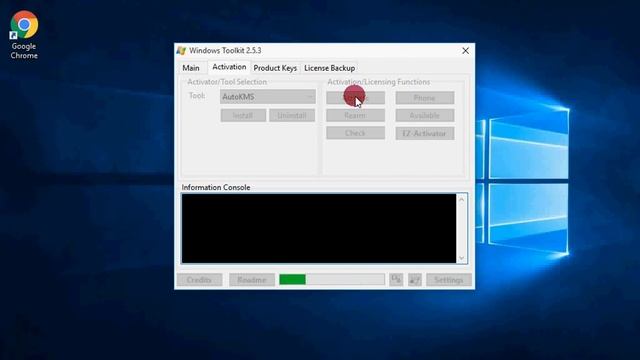Open the Google Chrome desktop shortcut
The image size is (640, 360).
point(24,35)
